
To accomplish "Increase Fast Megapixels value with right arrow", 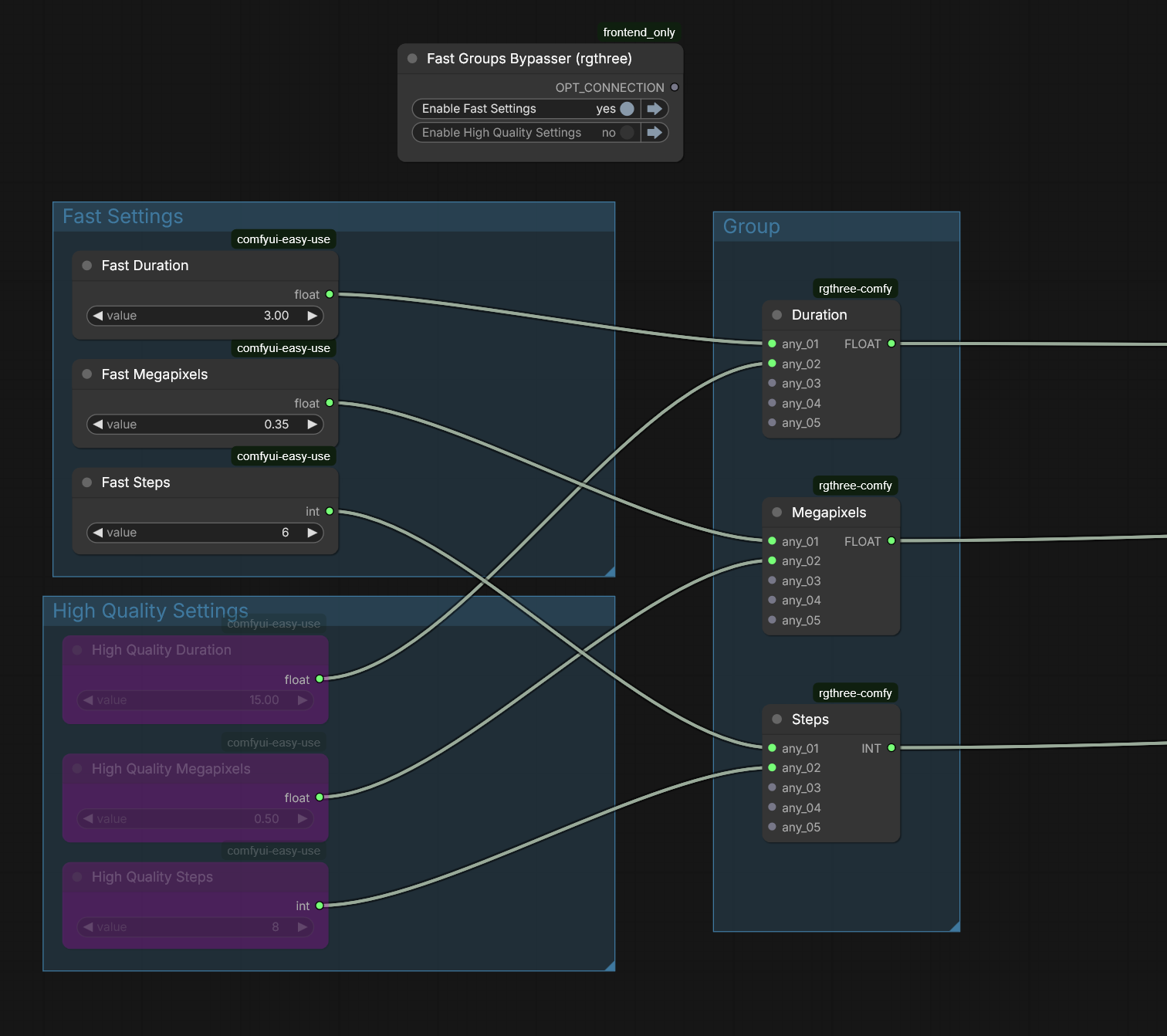I will pyautogui.click(x=312, y=425).
